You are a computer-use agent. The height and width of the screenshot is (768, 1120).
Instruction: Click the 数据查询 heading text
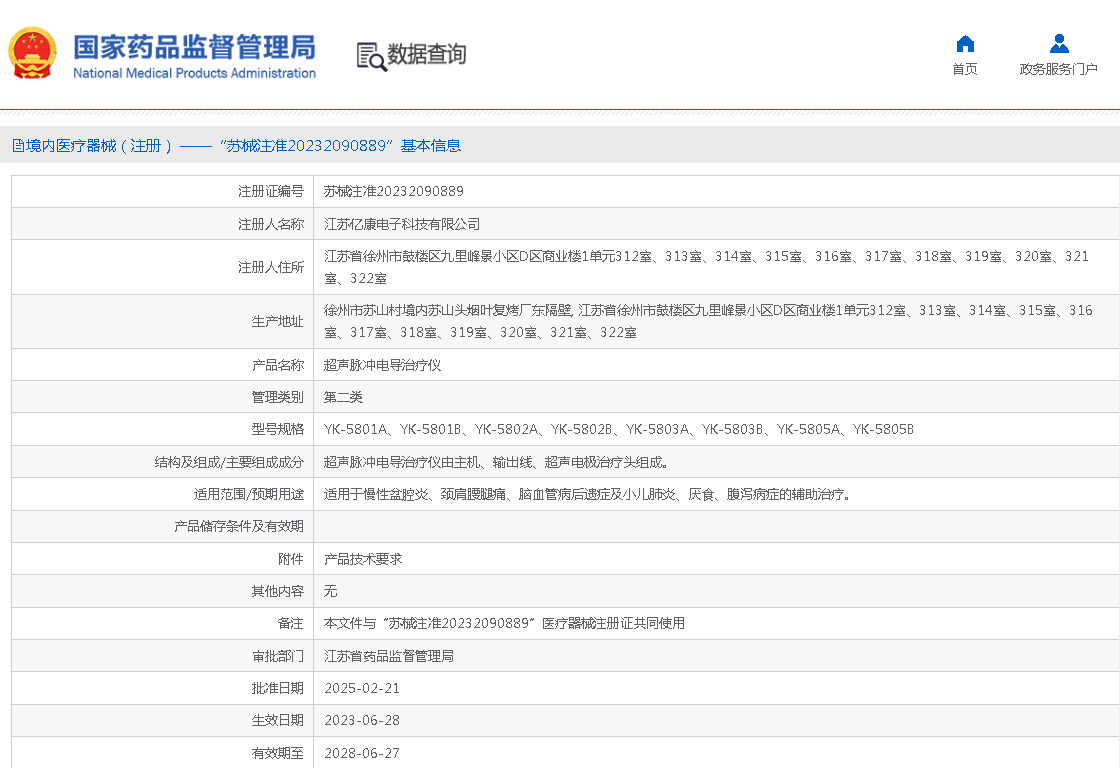(427, 55)
